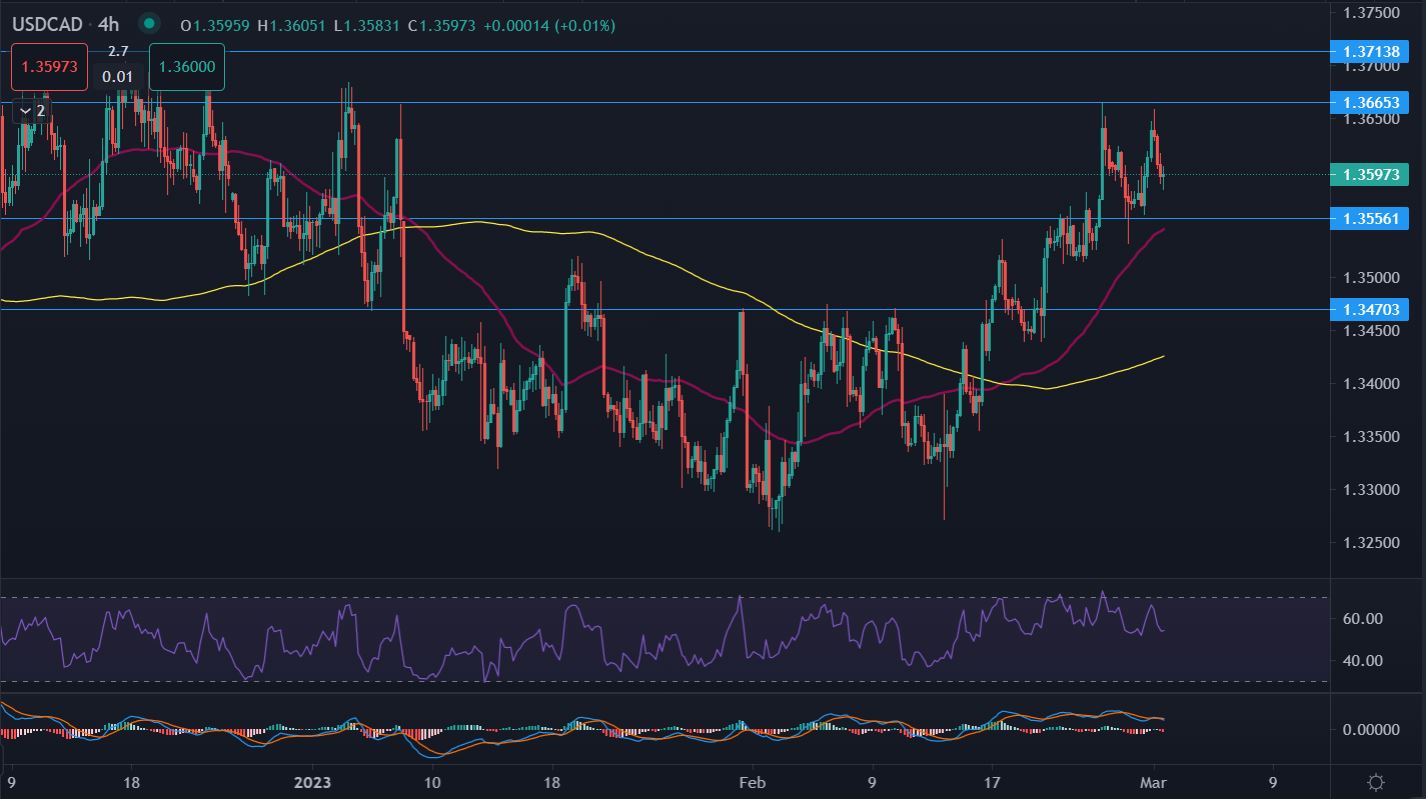Open the USDCAD symbol title
Screen dimensions: 1426x799
tap(47, 23)
